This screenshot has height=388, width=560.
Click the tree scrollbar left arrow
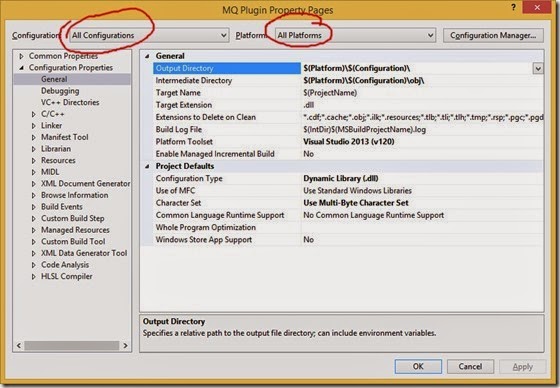pos(19,345)
